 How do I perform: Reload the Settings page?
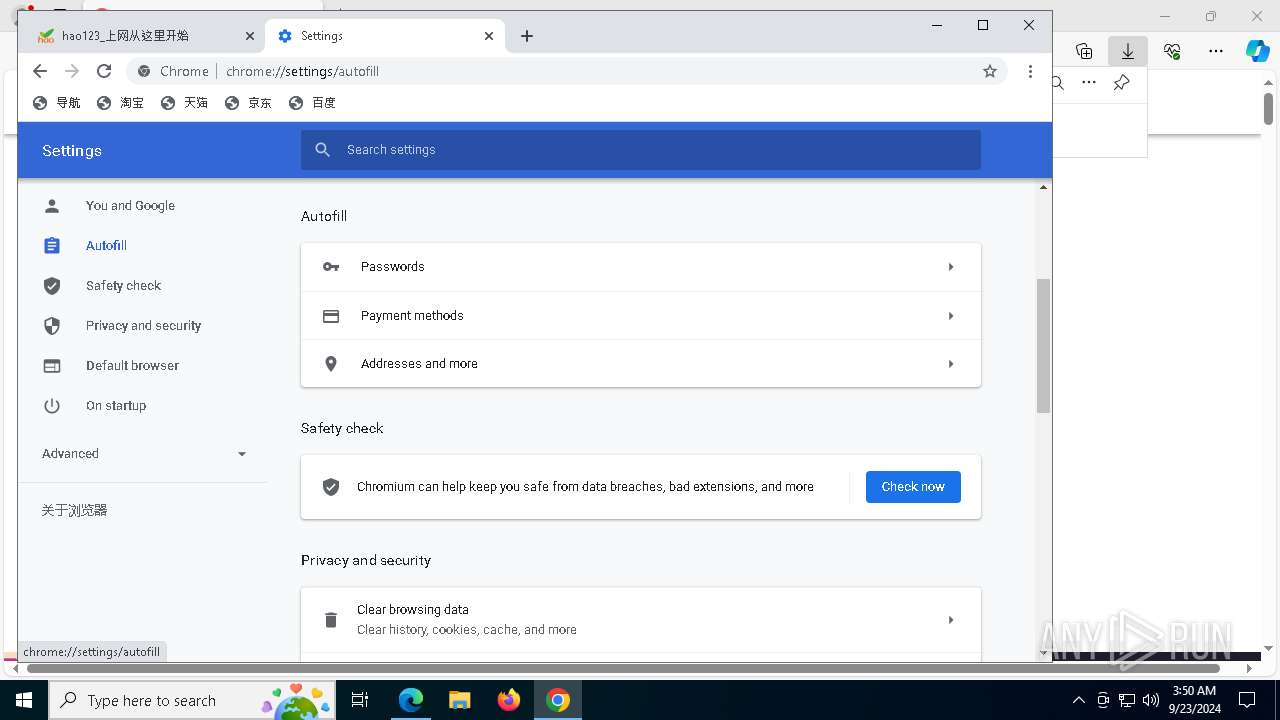coord(104,71)
